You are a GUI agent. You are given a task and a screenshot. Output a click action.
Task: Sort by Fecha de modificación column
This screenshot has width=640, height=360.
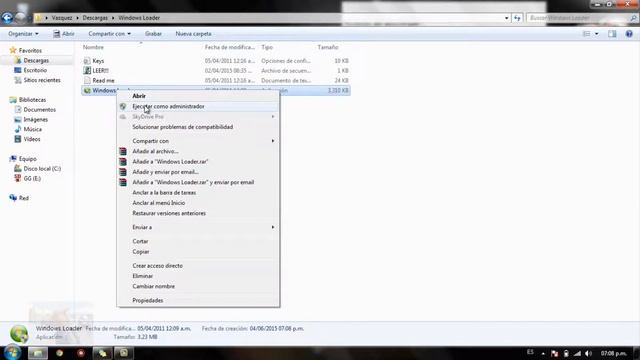(x=230, y=47)
